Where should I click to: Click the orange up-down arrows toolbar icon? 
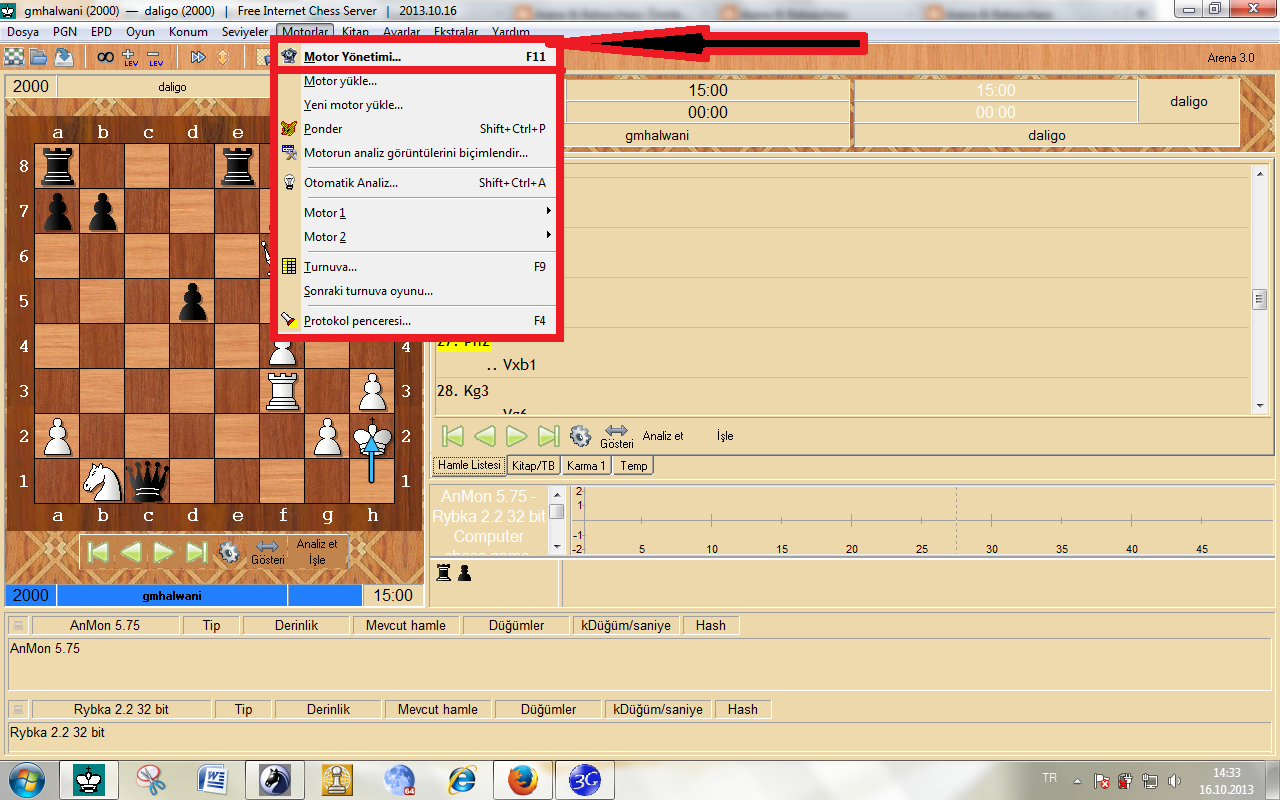[x=222, y=57]
